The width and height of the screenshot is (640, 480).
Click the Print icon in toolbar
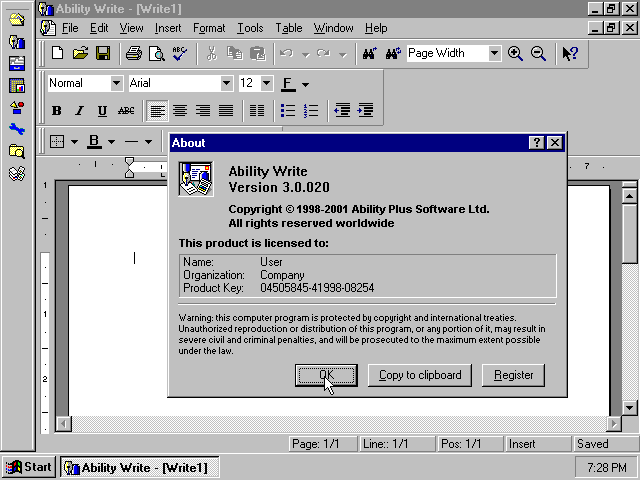click(133, 53)
